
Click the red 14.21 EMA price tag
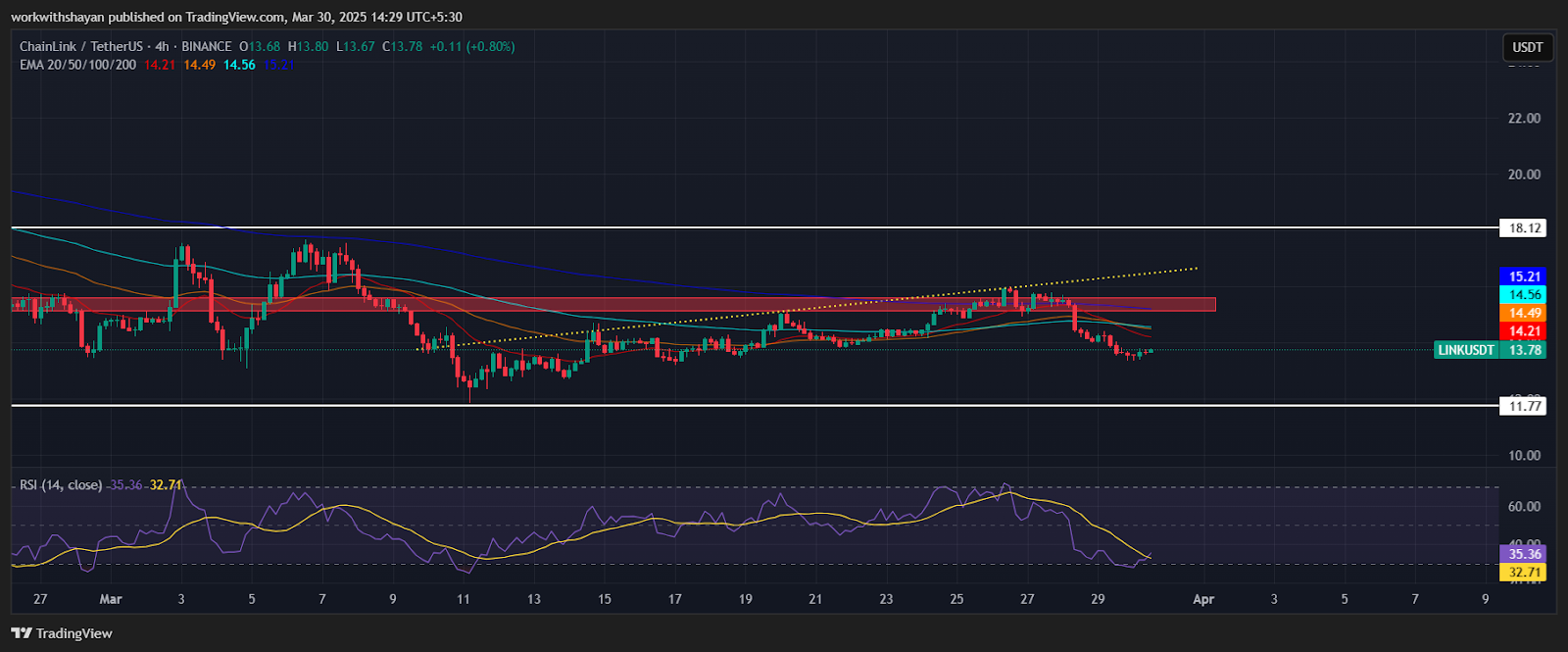click(1524, 331)
